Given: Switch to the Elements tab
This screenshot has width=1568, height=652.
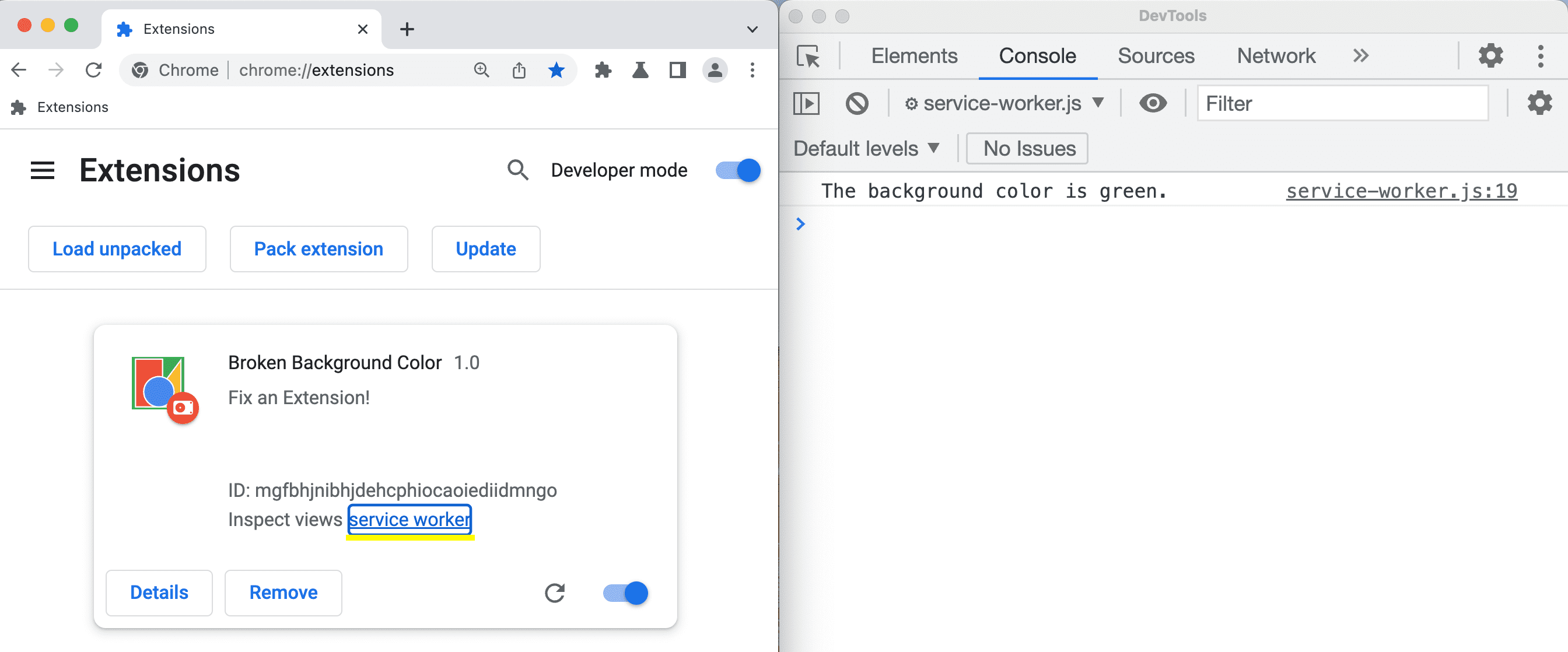Looking at the screenshot, I should [912, 55].
